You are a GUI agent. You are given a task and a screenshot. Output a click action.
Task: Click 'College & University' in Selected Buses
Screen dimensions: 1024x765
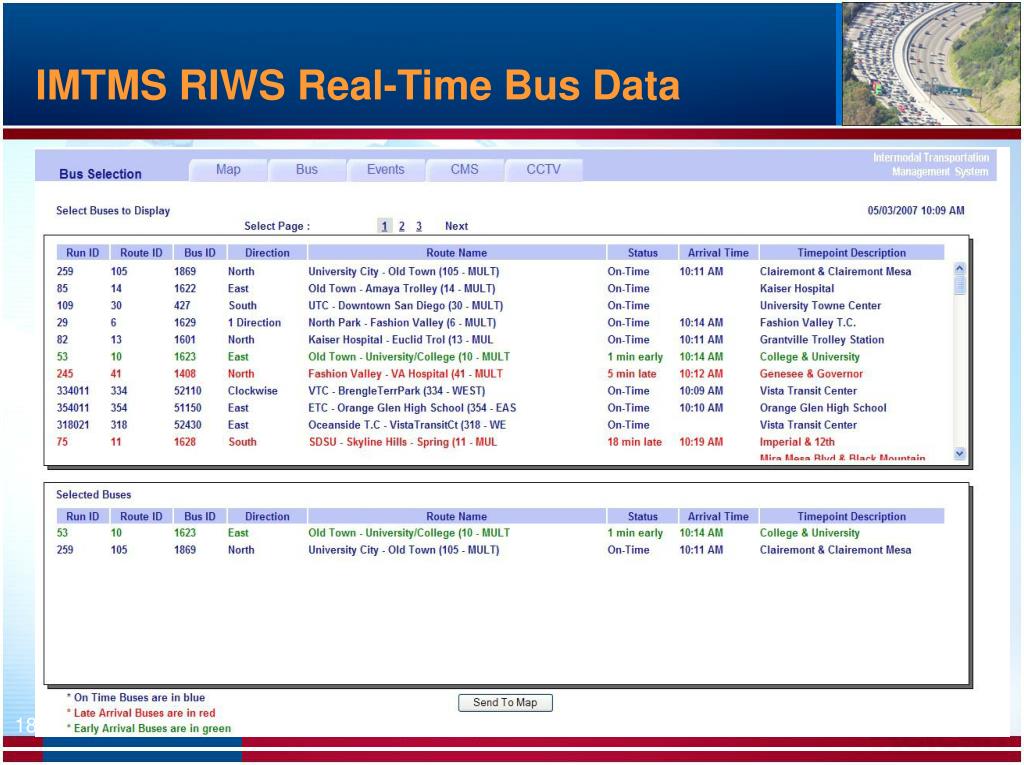[x=810, y=533]
